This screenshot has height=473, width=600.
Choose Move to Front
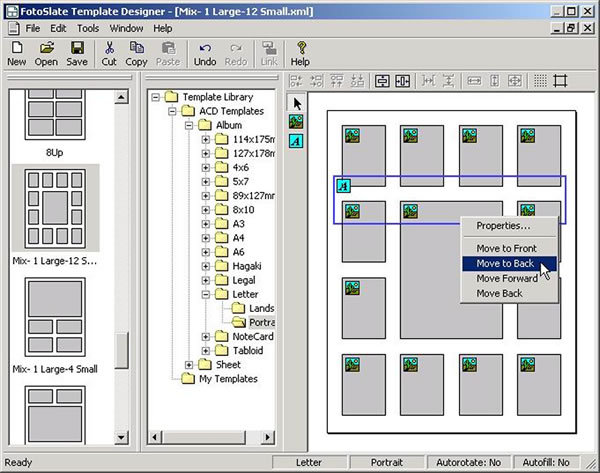[509, 248]
